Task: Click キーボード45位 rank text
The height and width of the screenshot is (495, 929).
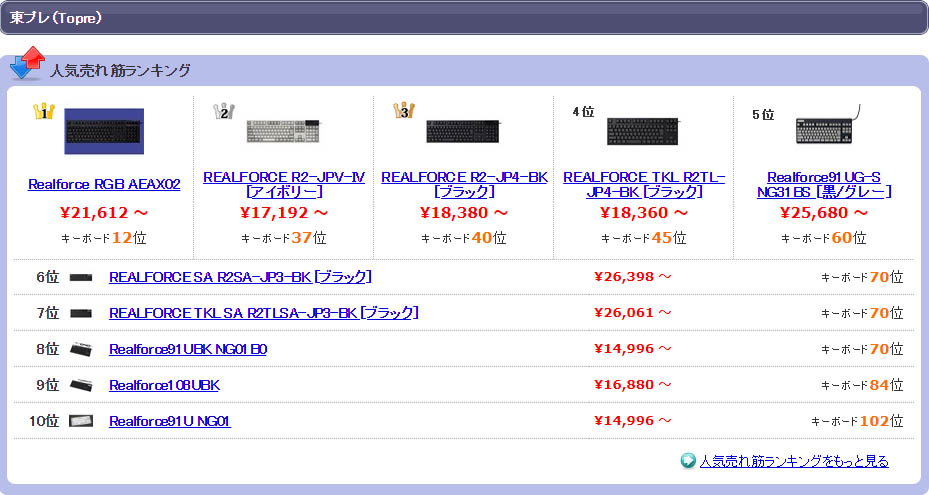Action: [x=644, y=238]
